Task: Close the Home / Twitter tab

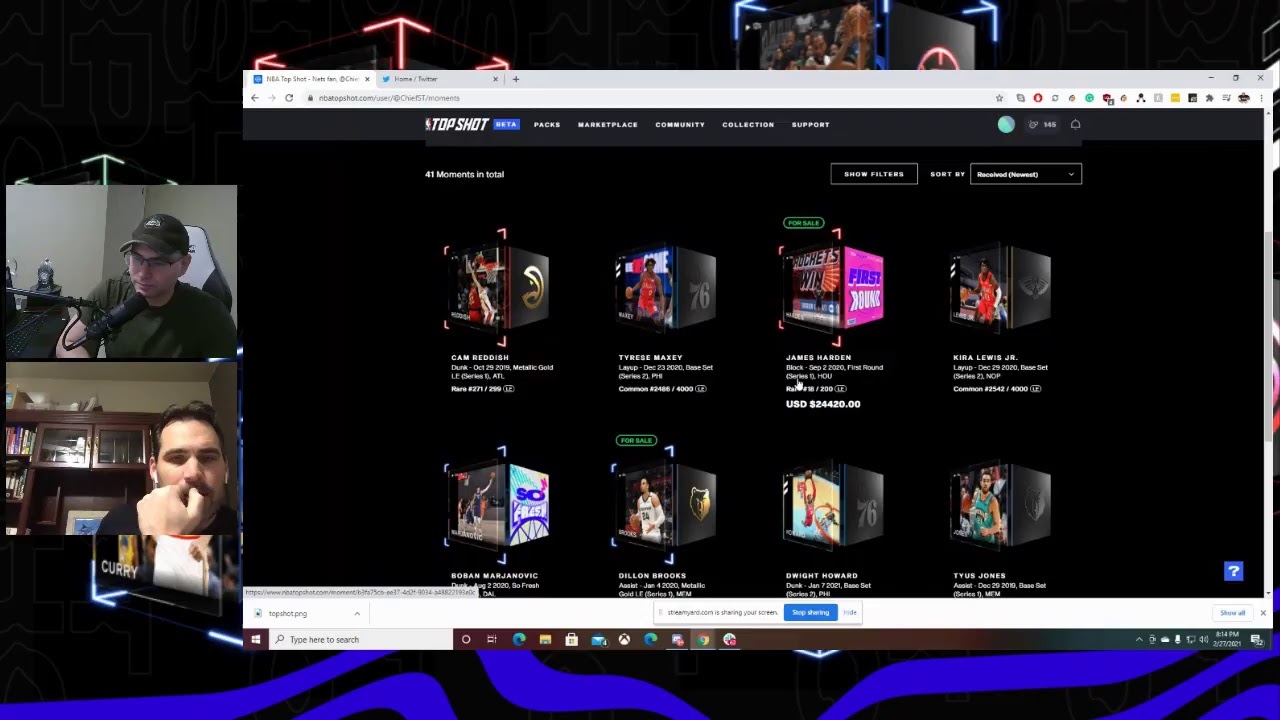Action: (x=494, y=79)
